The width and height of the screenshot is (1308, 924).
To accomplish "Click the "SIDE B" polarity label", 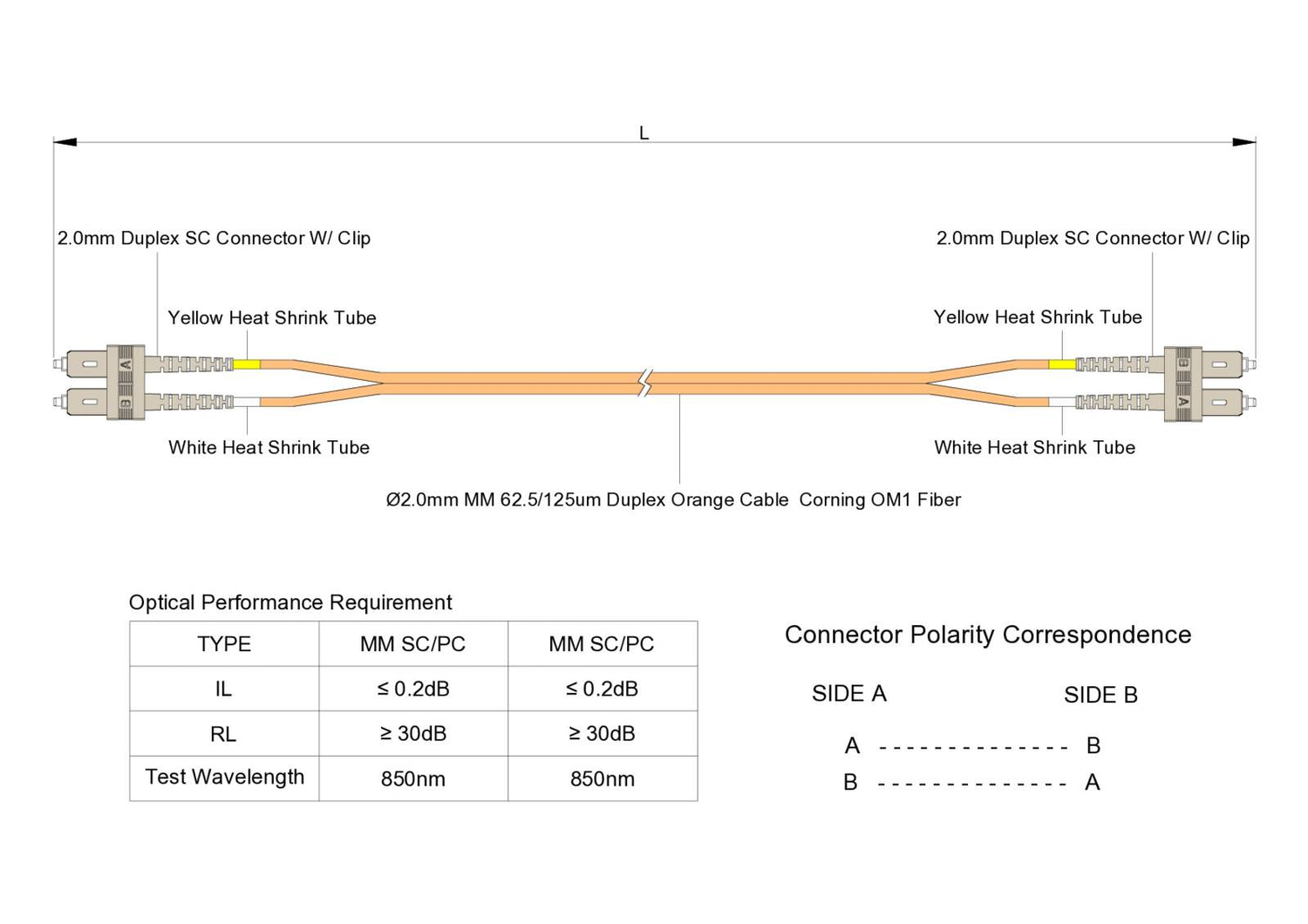I will pos(1100,695).
